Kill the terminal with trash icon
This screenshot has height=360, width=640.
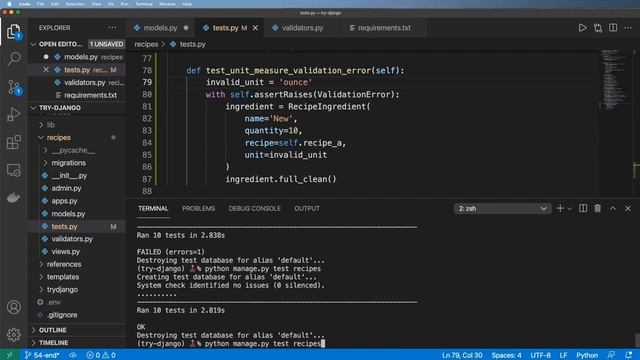coord(598,209)
